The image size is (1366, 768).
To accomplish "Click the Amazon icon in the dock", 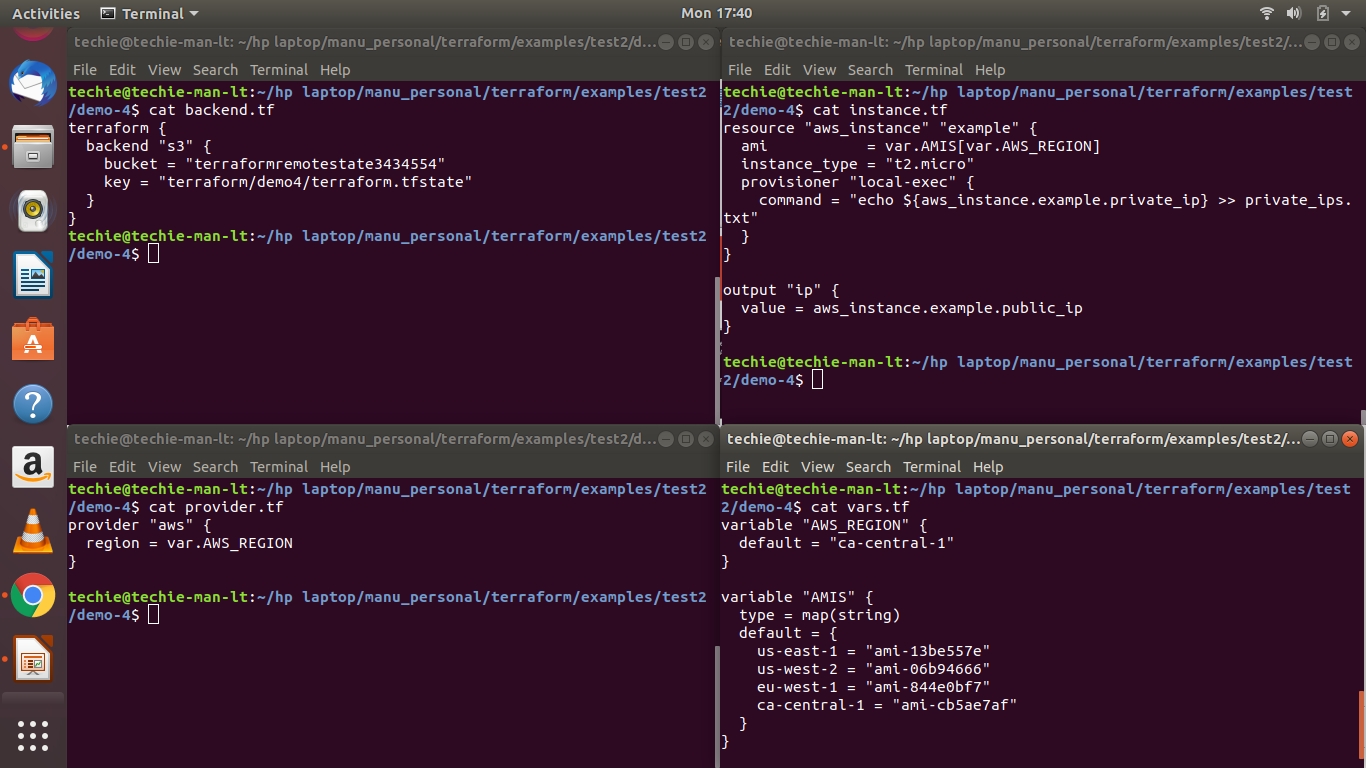I will point(33,467).
